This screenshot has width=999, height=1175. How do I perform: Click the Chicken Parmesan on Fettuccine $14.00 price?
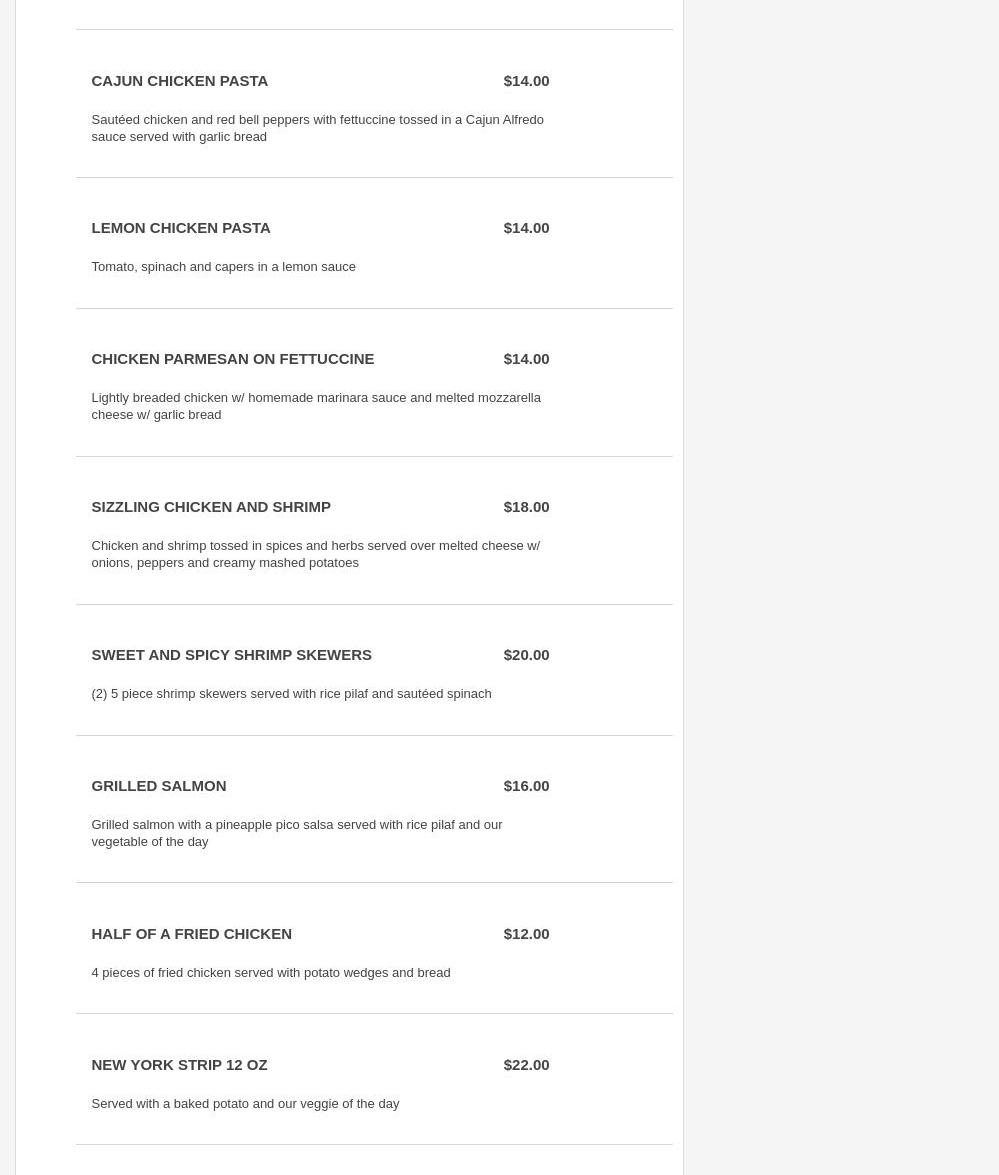tap(526, 359)
